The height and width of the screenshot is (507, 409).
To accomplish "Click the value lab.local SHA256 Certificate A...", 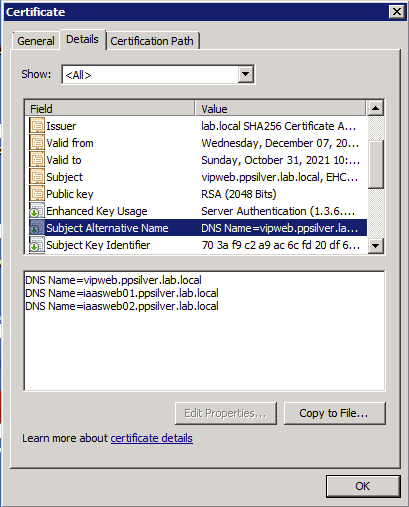I will [279, 126].
